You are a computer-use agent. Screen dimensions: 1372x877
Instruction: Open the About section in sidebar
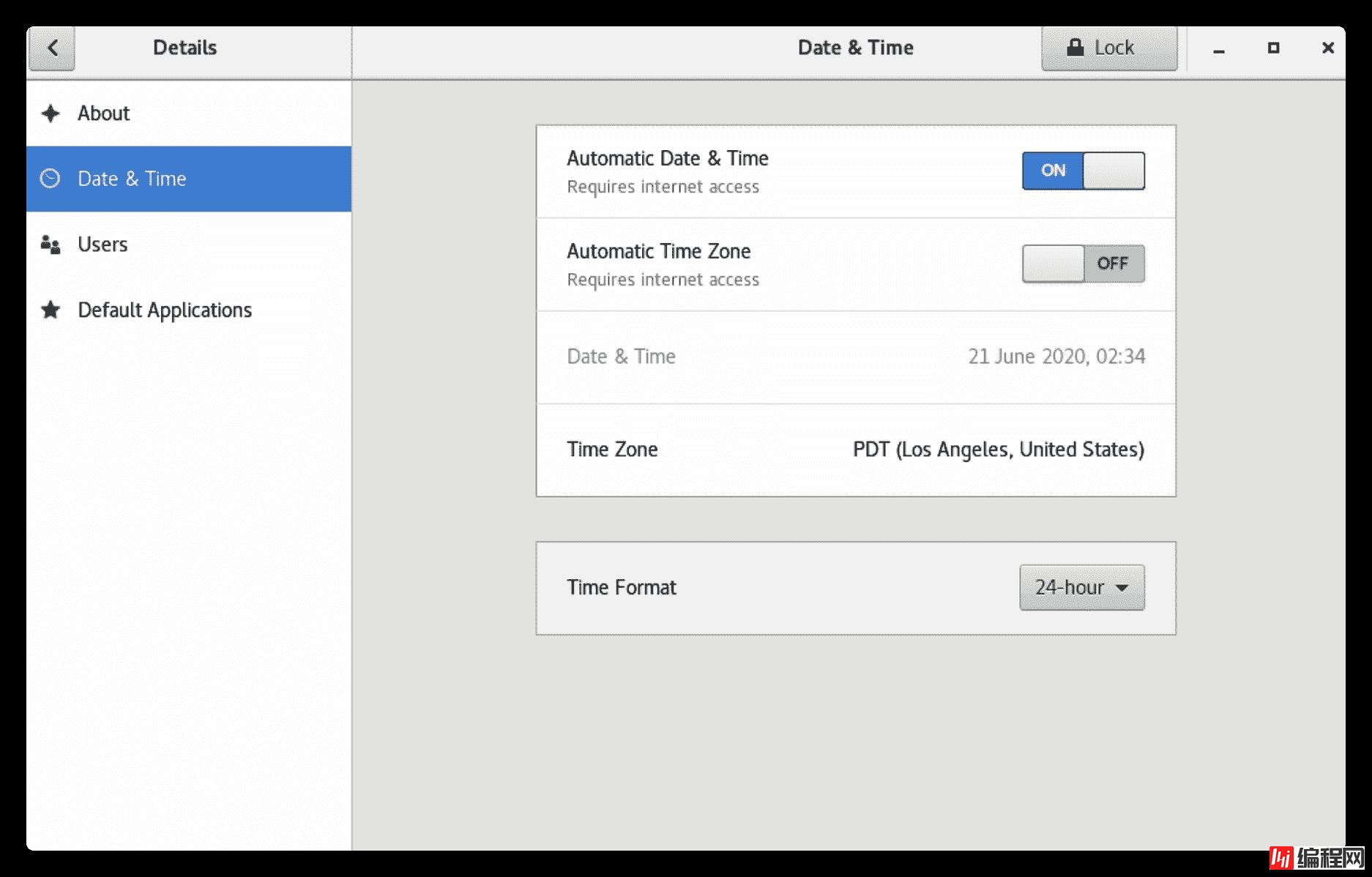(104, 113)
